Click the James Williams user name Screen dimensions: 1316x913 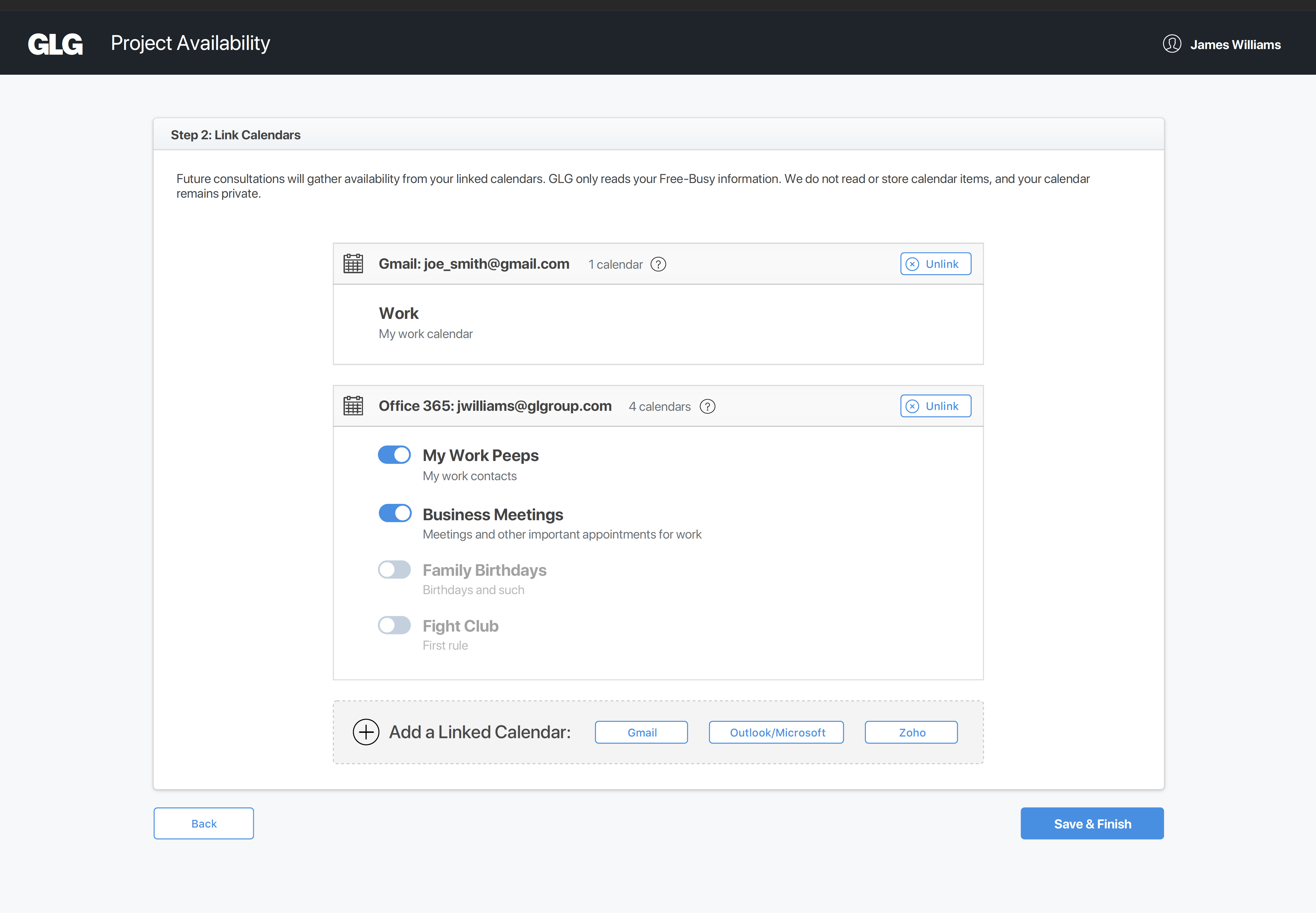click(x=1235, y=45)
